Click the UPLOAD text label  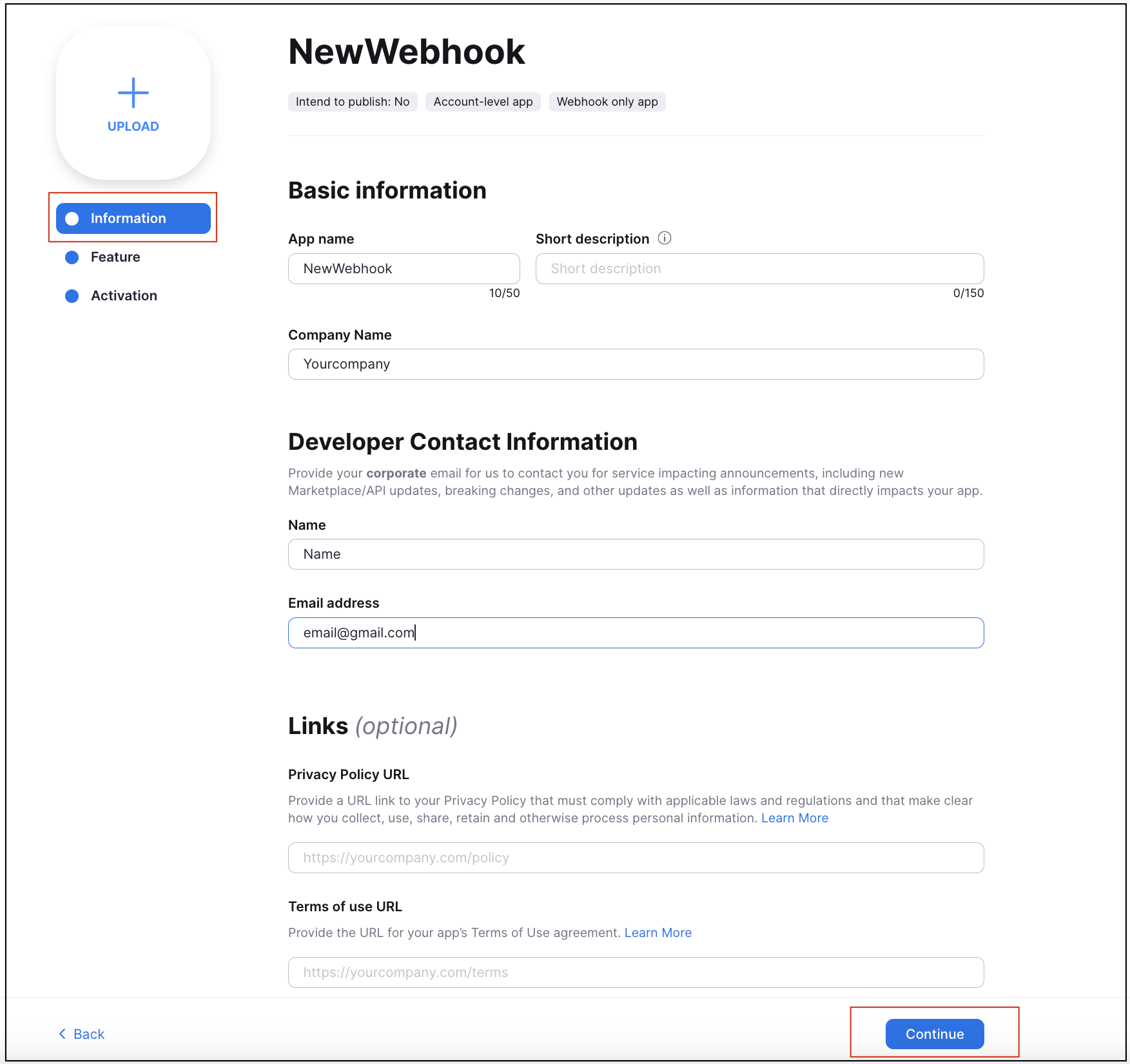(133, 126)
